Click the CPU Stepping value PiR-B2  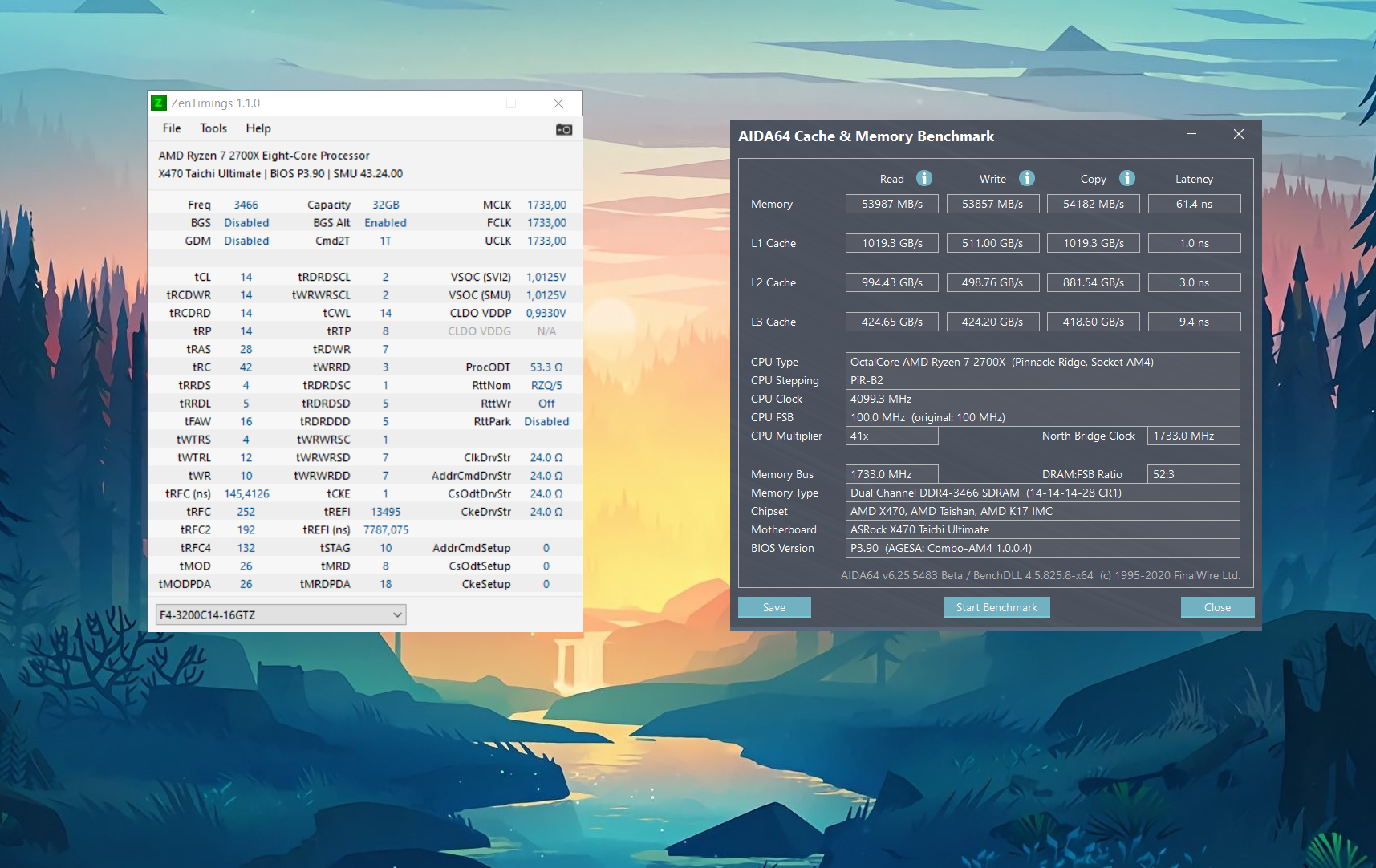tap(1042, 380)
